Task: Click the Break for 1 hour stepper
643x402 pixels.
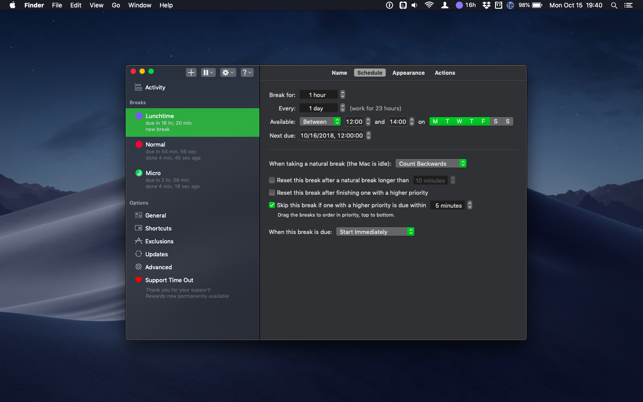Action: tap(342, 95)
